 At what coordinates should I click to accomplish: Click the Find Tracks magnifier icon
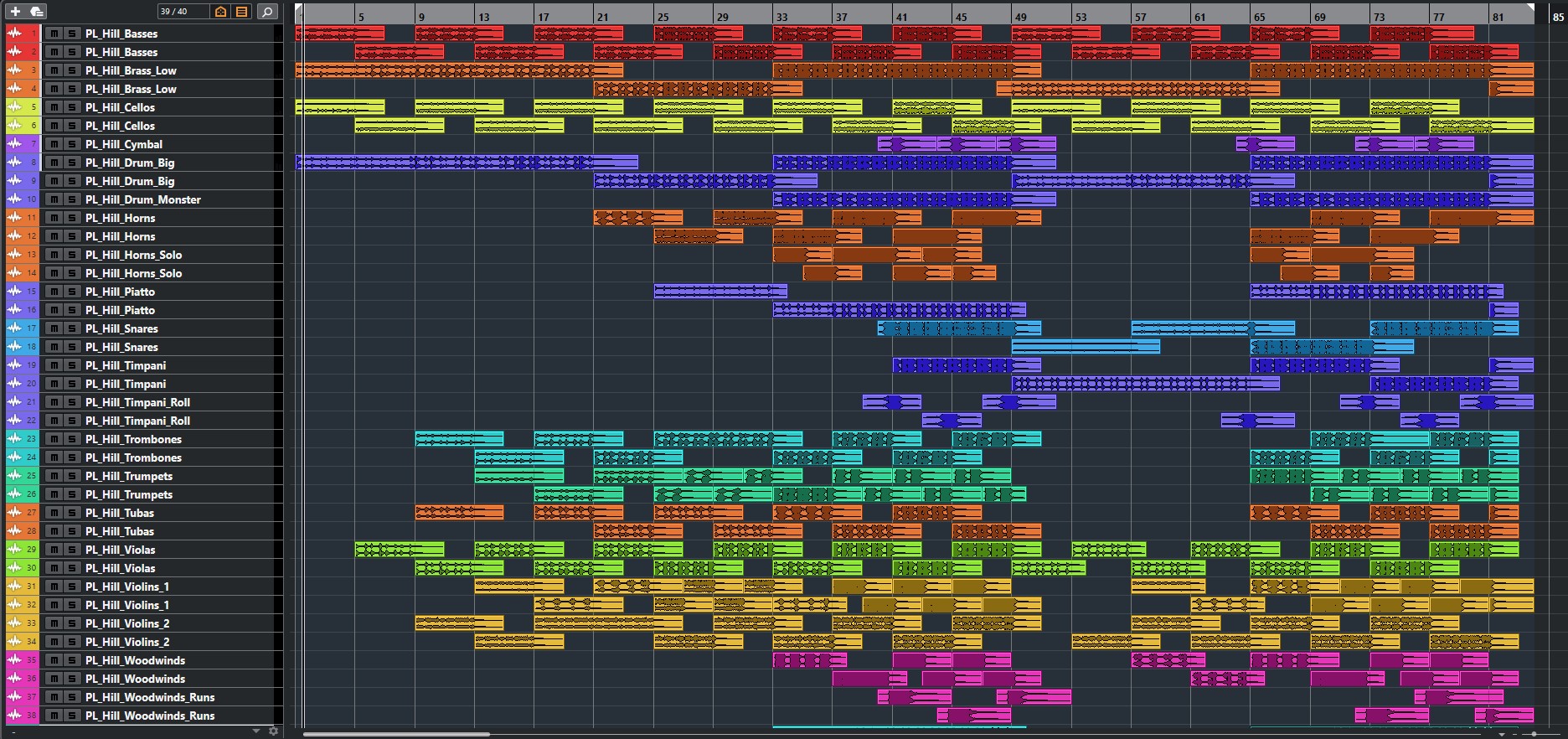pos(266,12)
